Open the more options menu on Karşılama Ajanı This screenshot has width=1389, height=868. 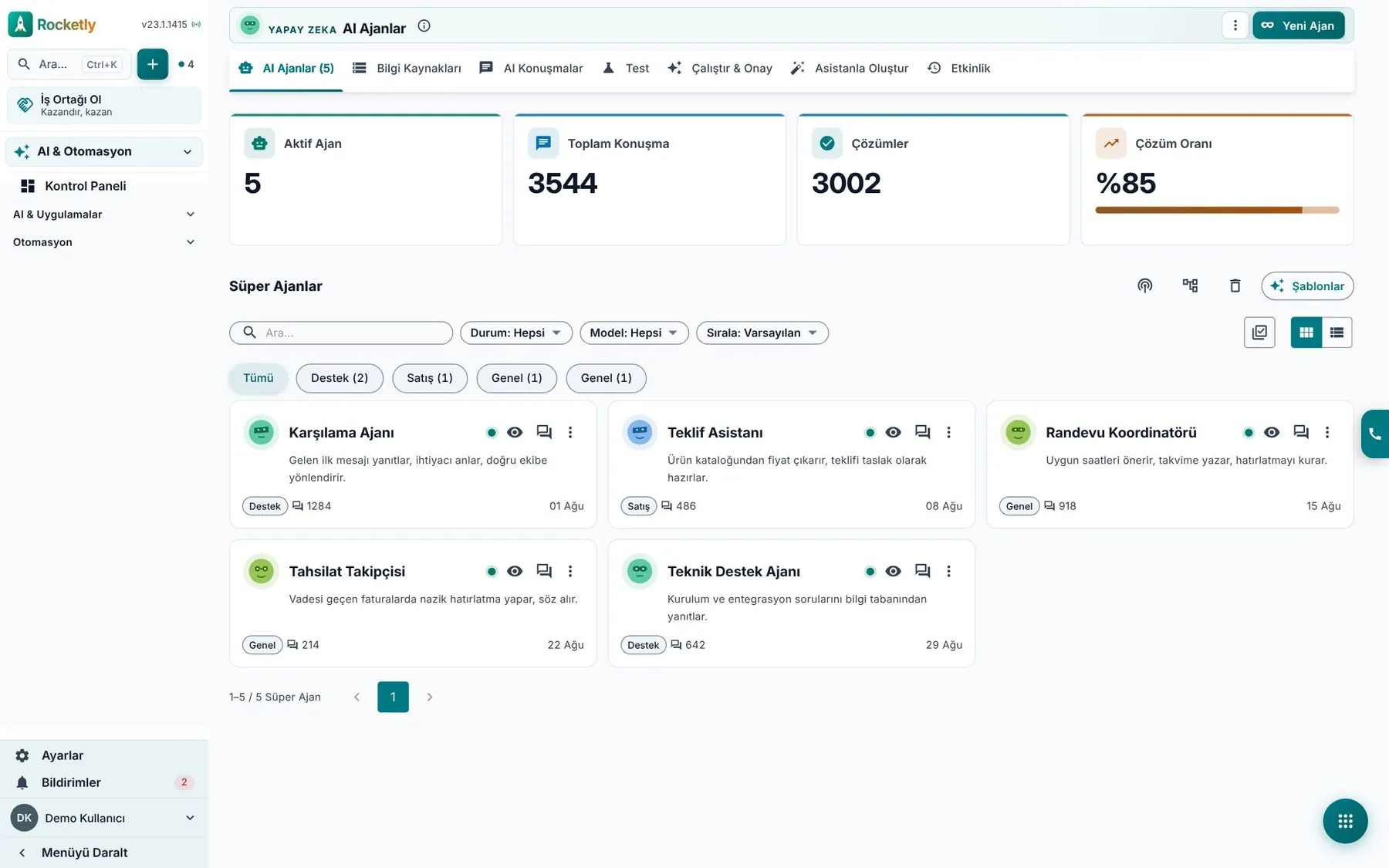570,432
